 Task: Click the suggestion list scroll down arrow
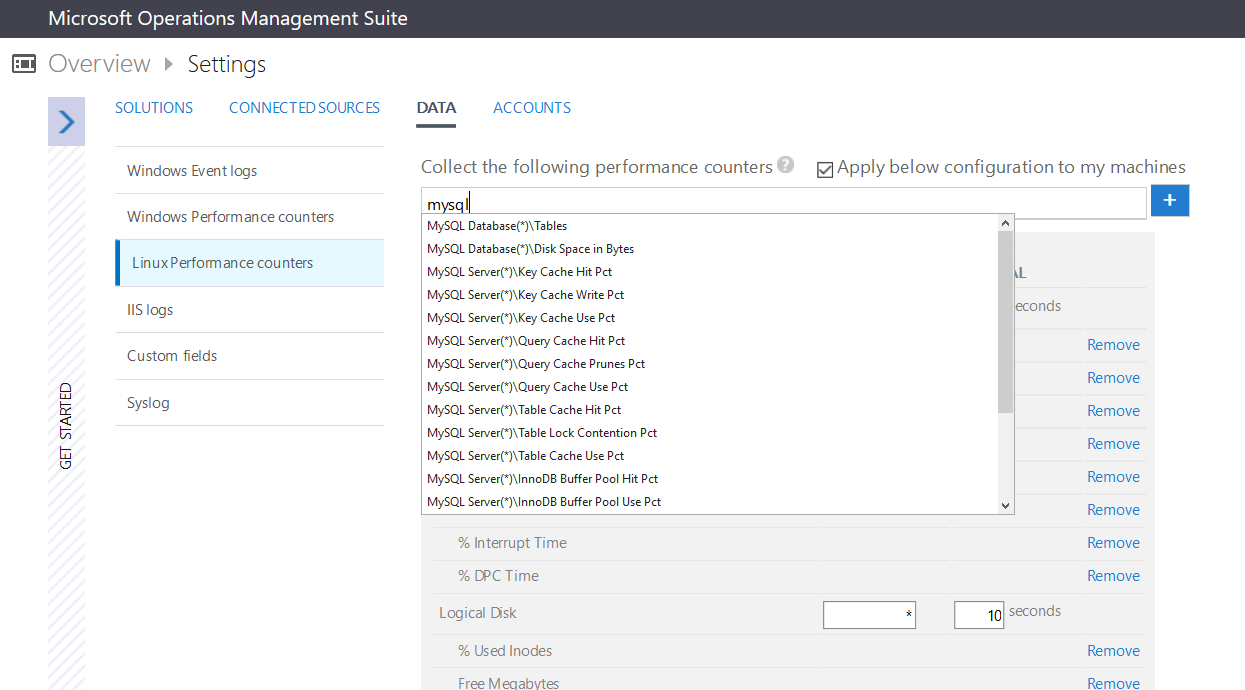1006,506
